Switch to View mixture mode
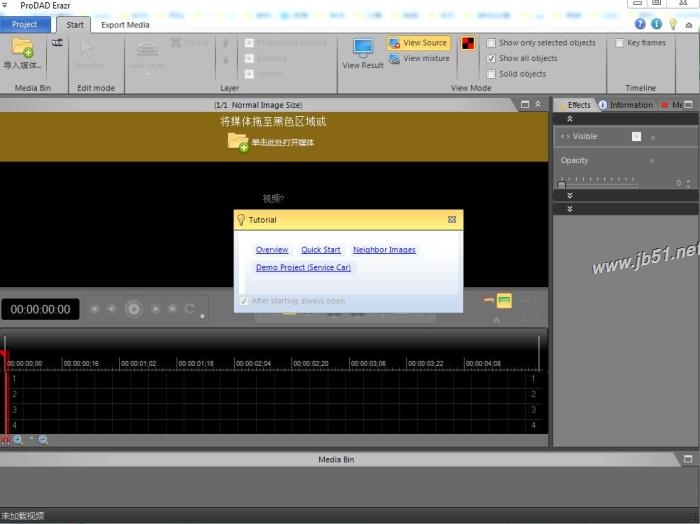 pos(420,58)
